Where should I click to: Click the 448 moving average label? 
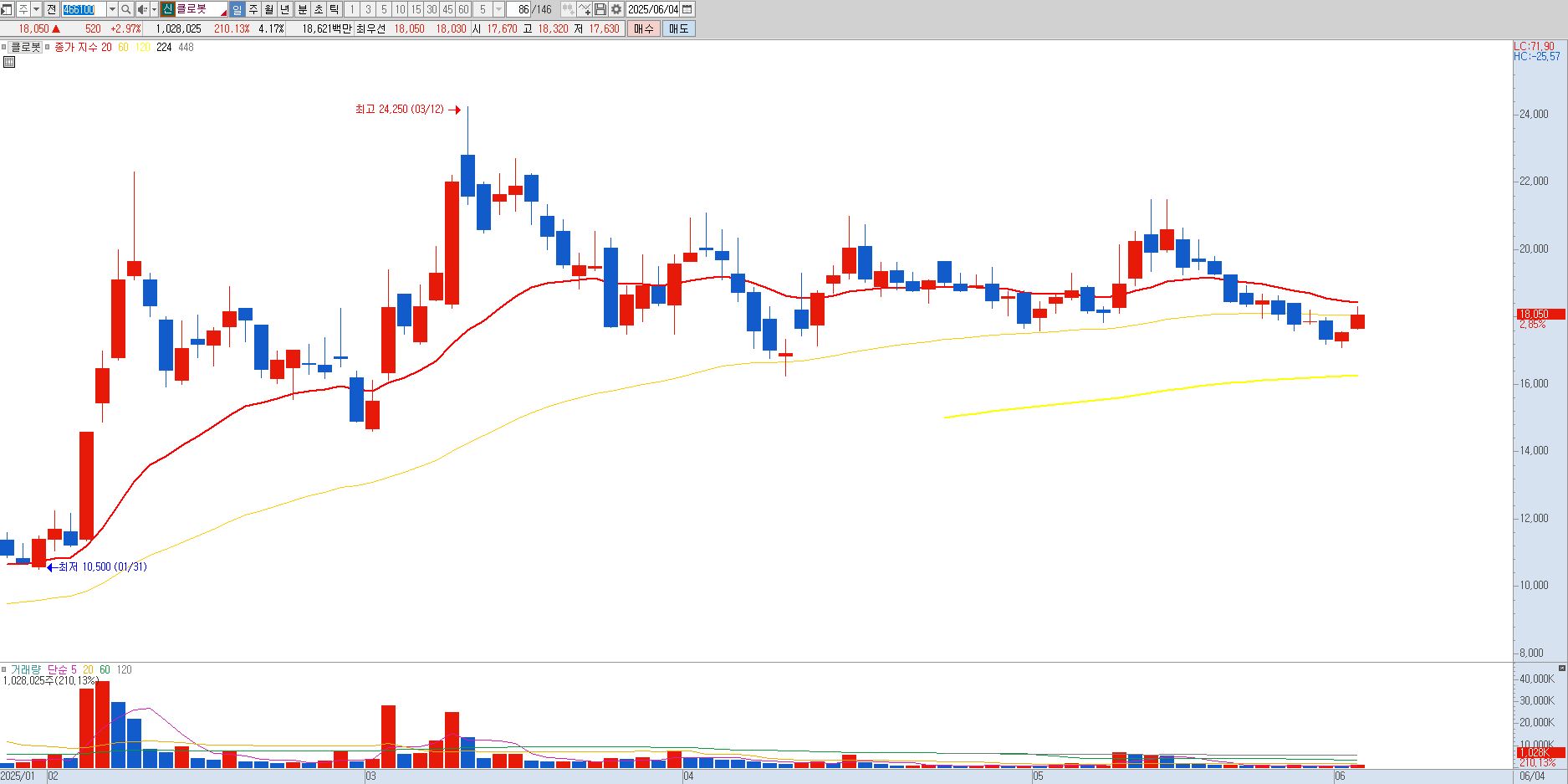point(186,47)
